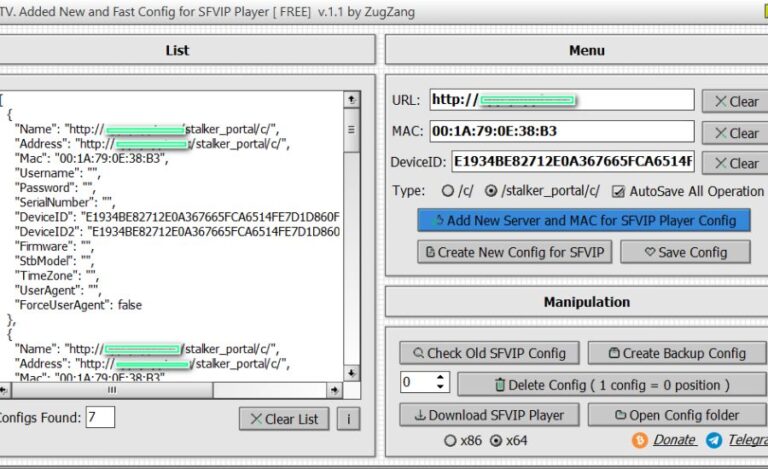Clear the DeviceID field
768x469 pixels.
click(x=735, y=164)
